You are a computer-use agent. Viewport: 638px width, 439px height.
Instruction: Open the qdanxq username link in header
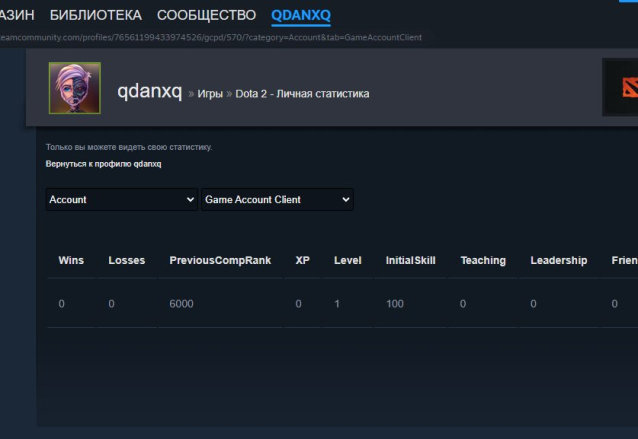[x=149, y=92]
